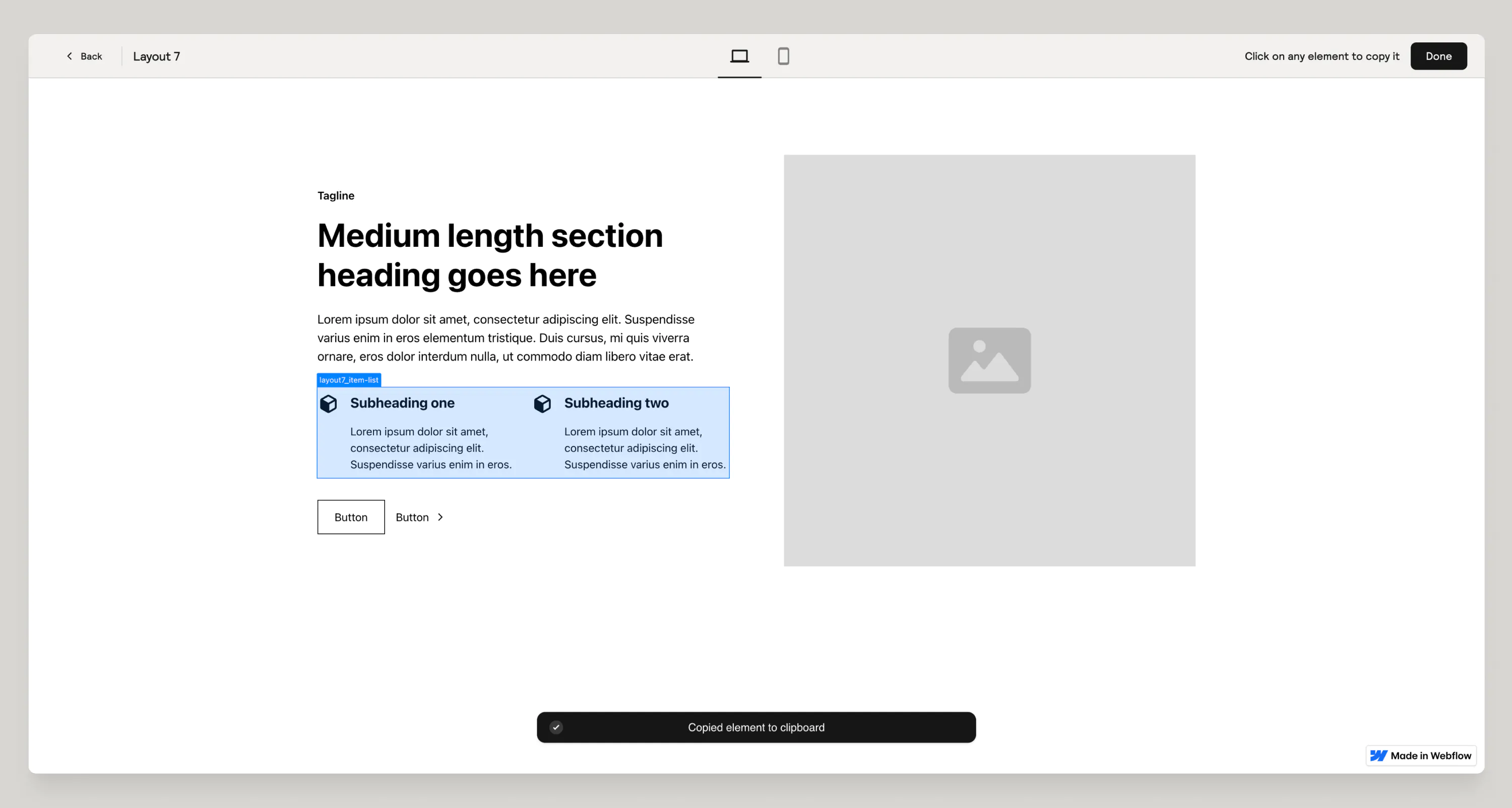Click the image placeholder icon
The width and height of the screenshot is (1512, 808).
[x=989, y=360]
